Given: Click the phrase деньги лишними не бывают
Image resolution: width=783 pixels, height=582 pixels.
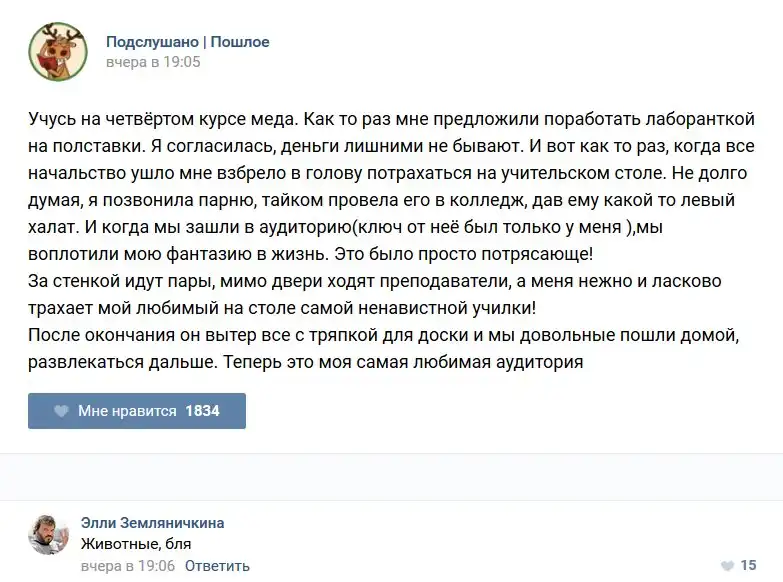Looking at the screenshot, I should click(410, 145).
